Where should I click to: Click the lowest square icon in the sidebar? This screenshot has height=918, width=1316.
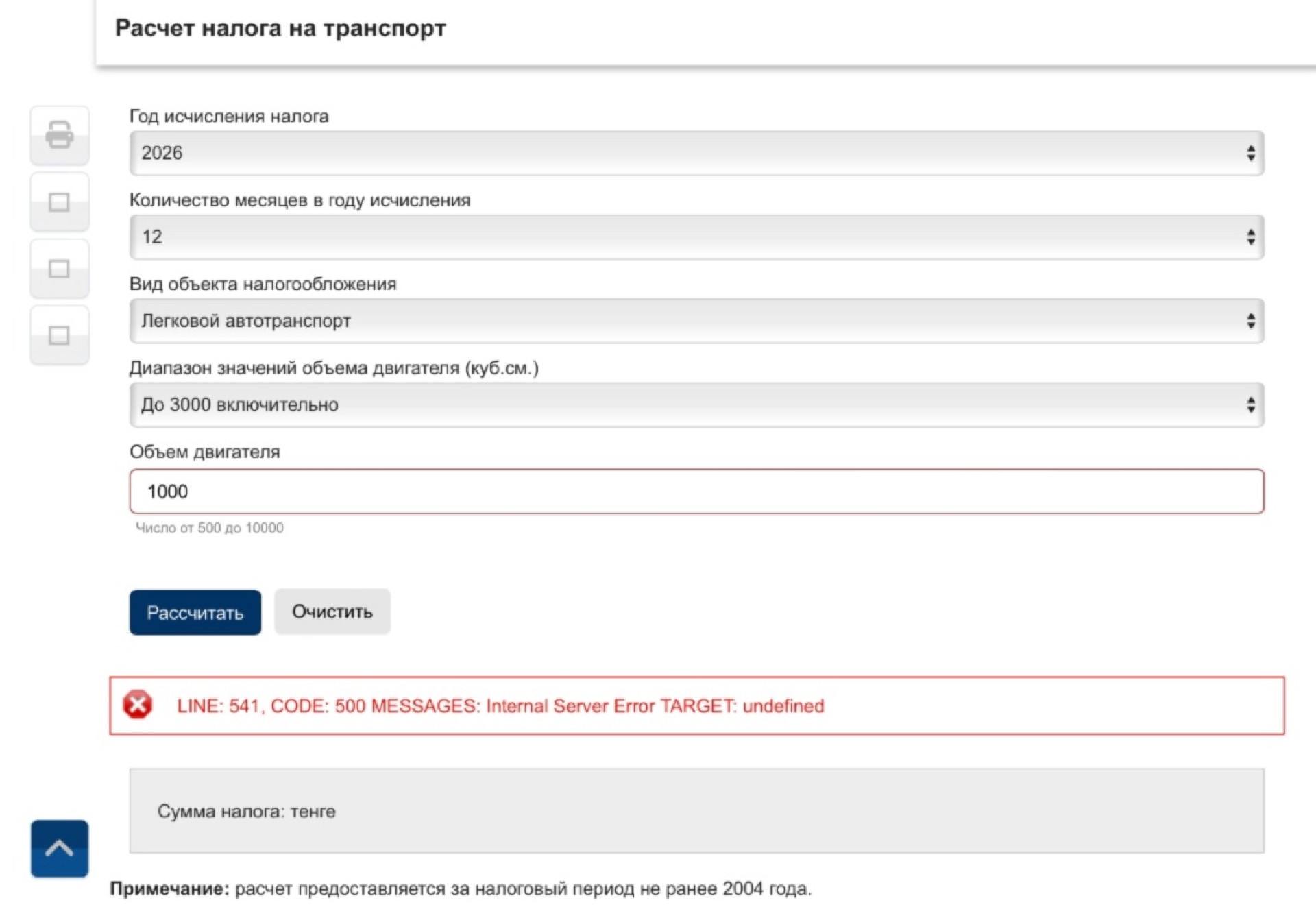[x=60, y=335]
